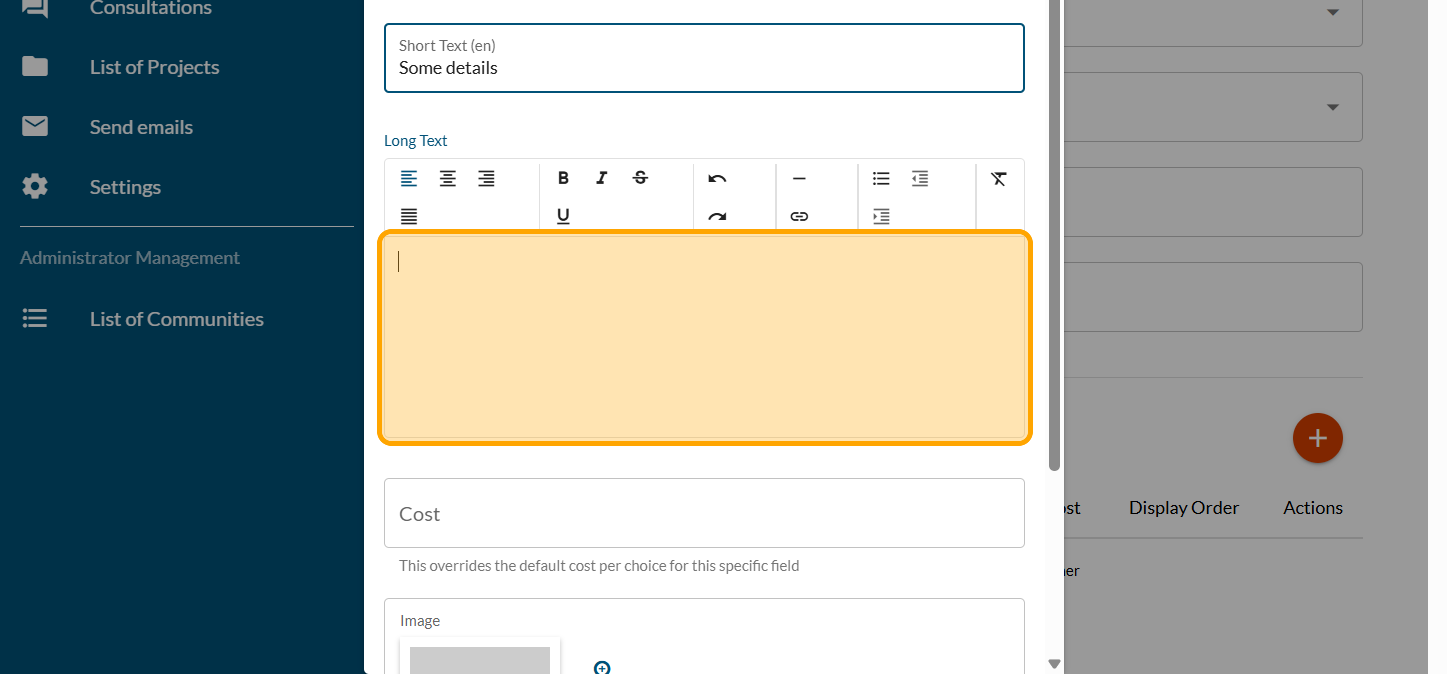Align text left in editor toolbar
This screenshot has width=1447, height=674.
click(409, 179)
